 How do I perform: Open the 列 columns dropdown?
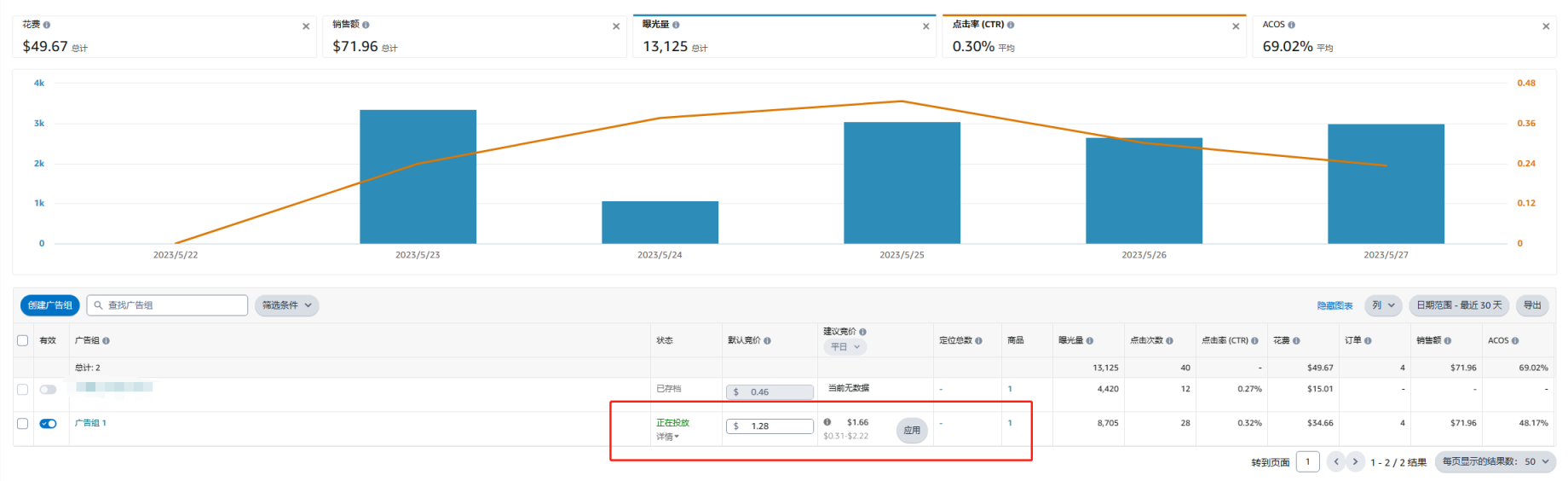click(1383, 305)
